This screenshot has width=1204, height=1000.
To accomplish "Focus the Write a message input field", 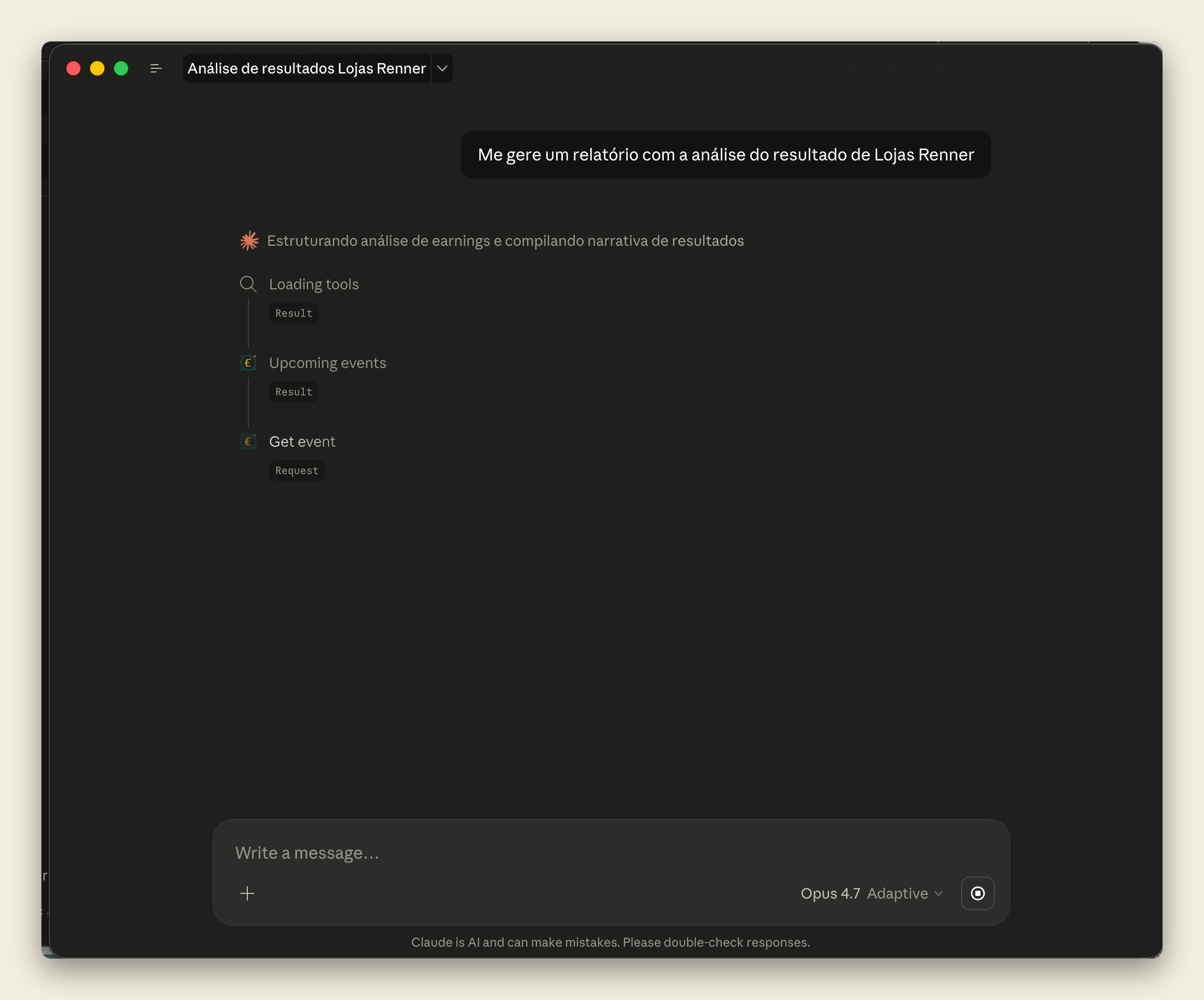I will click(x=611, y=852).
